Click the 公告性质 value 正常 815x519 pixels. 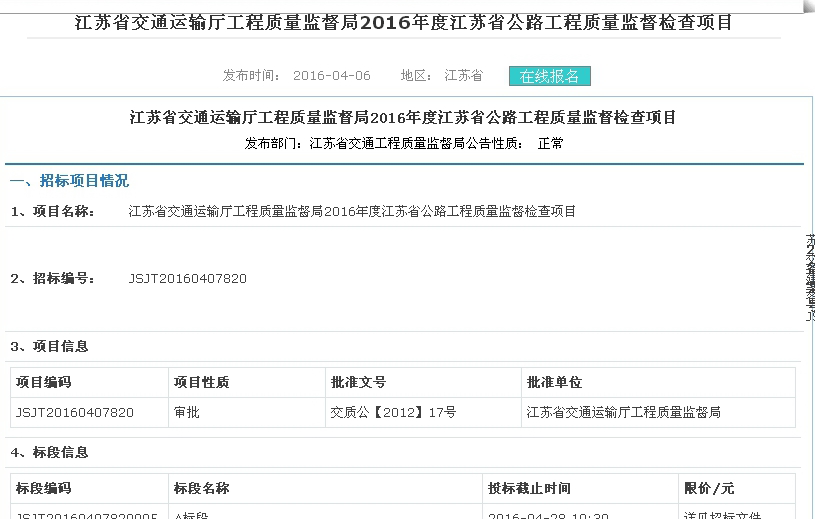[550, 143]
